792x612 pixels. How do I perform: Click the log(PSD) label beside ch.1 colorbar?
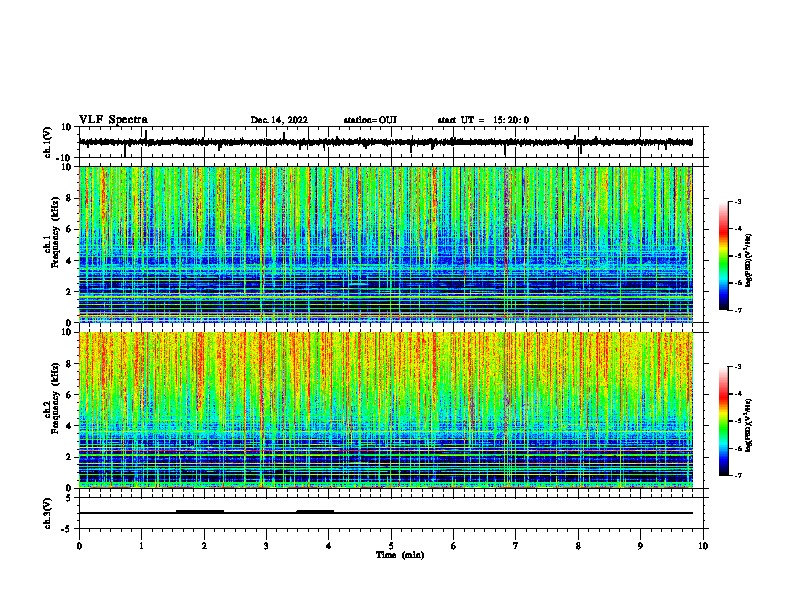[x=748, y=261]
